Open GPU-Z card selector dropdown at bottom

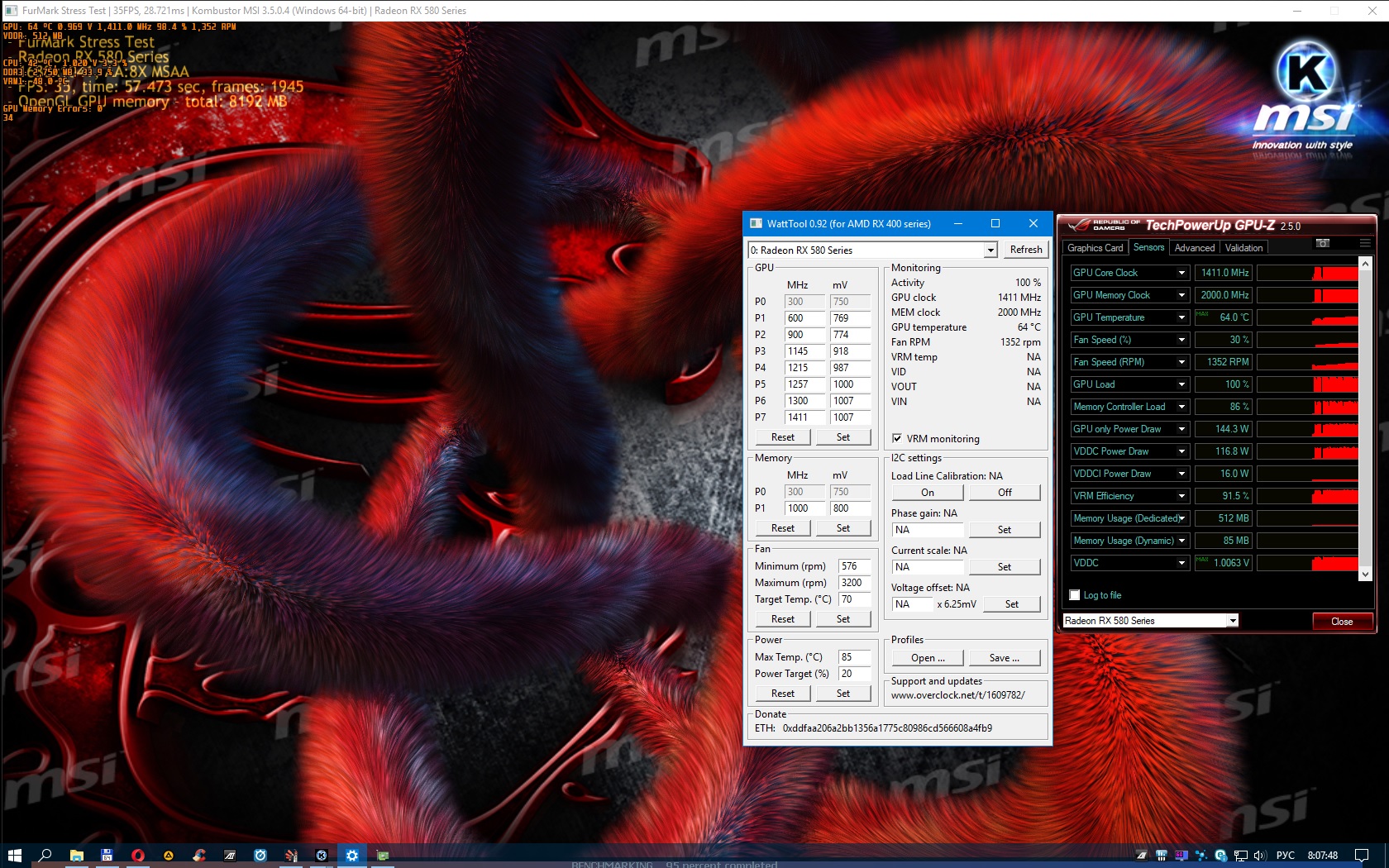coord(1233,621)
